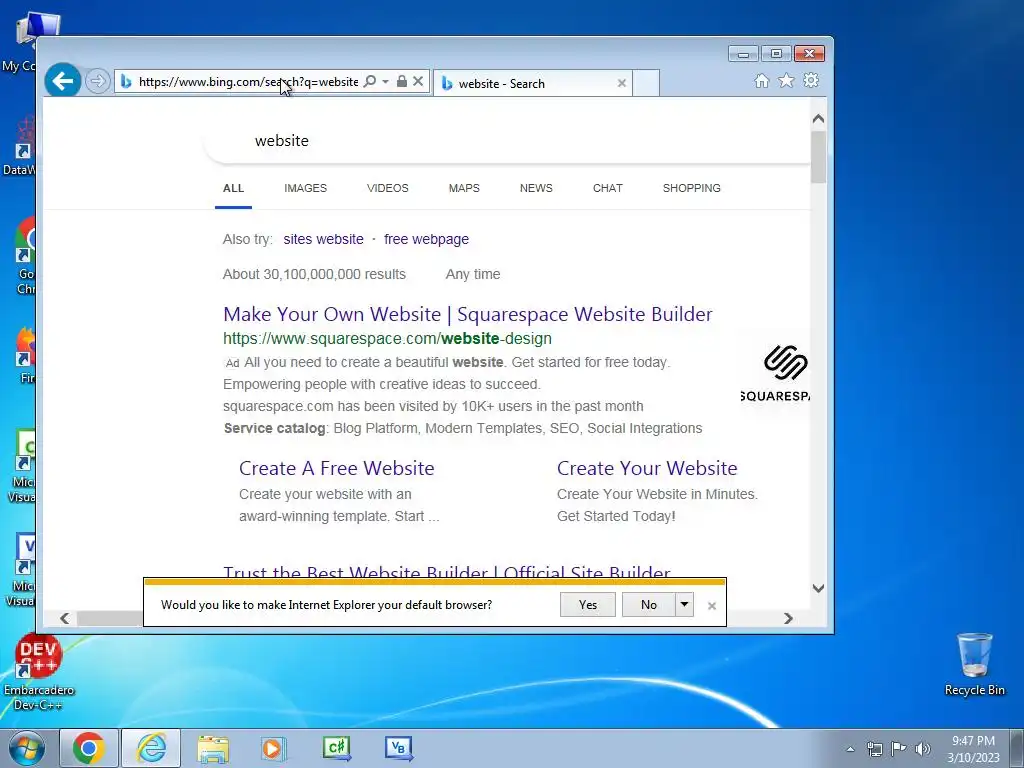1024x768 pixels.
Task: Switch to the VIDEOS tab
Action: pyautogui.click(x=388, y=188)
